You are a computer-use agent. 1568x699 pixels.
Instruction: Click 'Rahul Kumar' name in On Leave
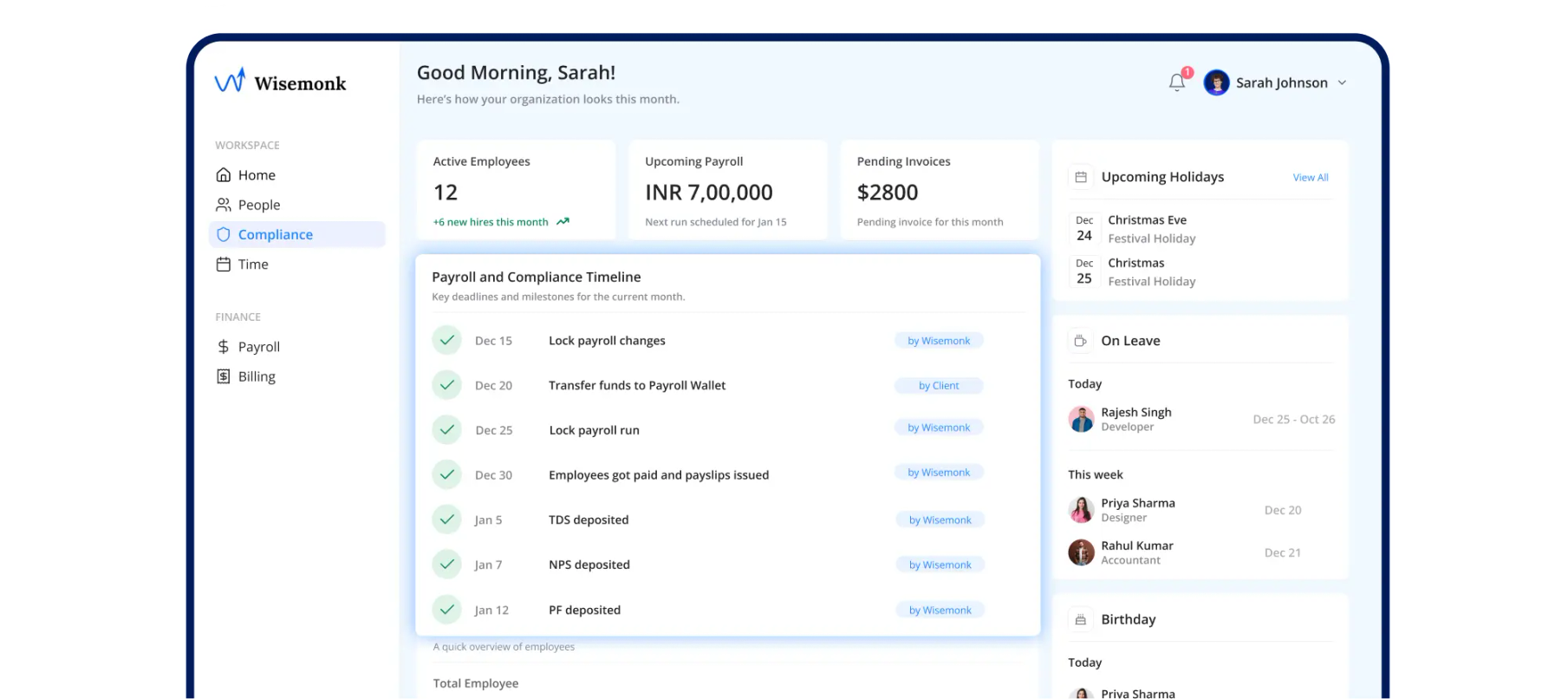click(x=1137, y=545)
